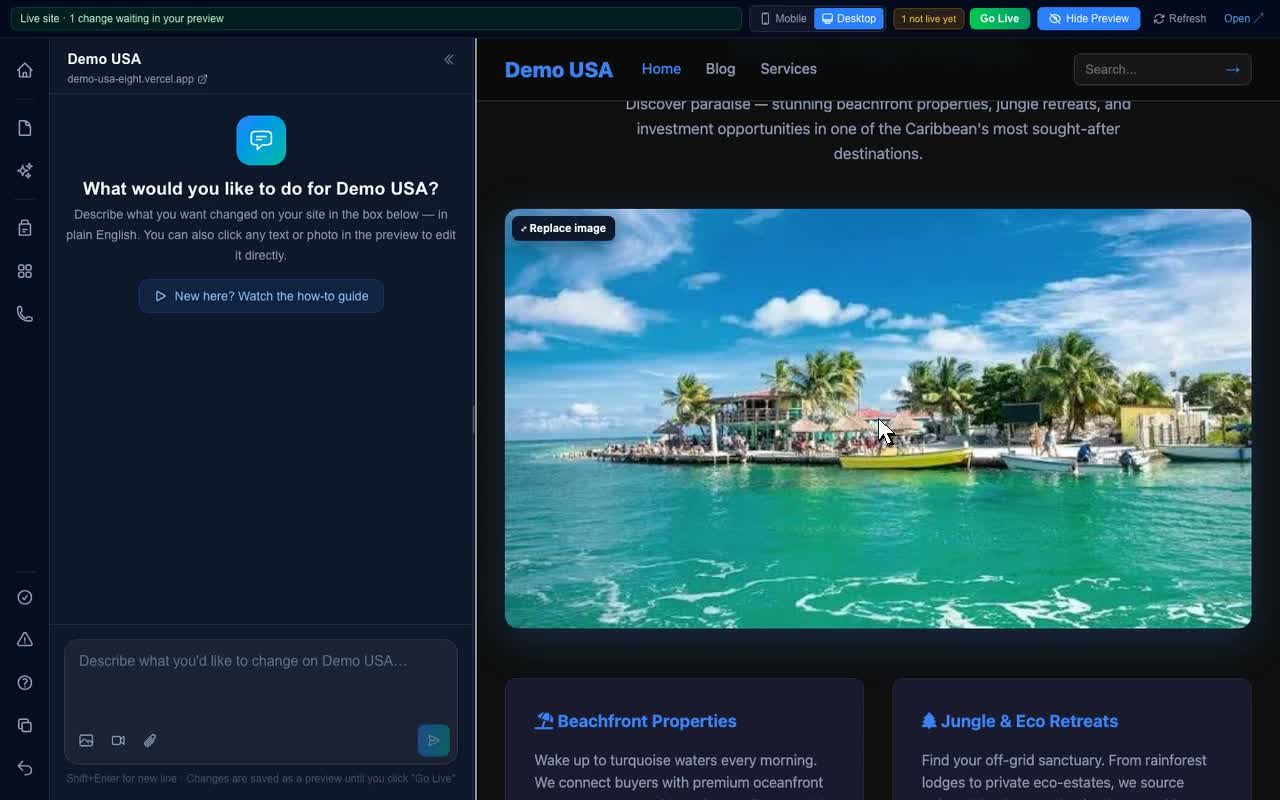Click the Hide Preview button
Viewport: 1280px width, 800px height.
click(x=1088, y=19)
